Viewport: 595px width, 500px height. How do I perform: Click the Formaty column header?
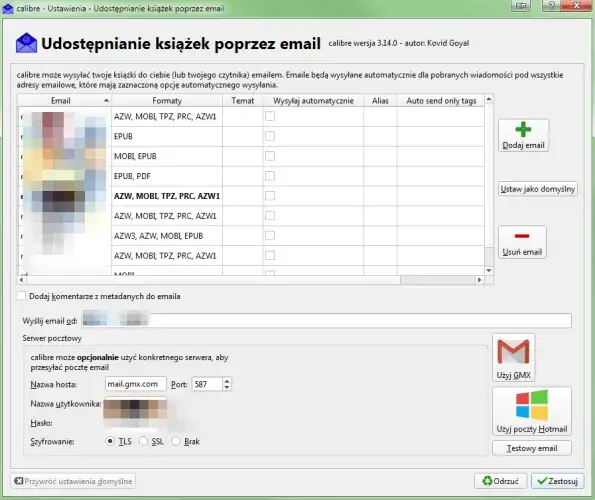[167, 101]
